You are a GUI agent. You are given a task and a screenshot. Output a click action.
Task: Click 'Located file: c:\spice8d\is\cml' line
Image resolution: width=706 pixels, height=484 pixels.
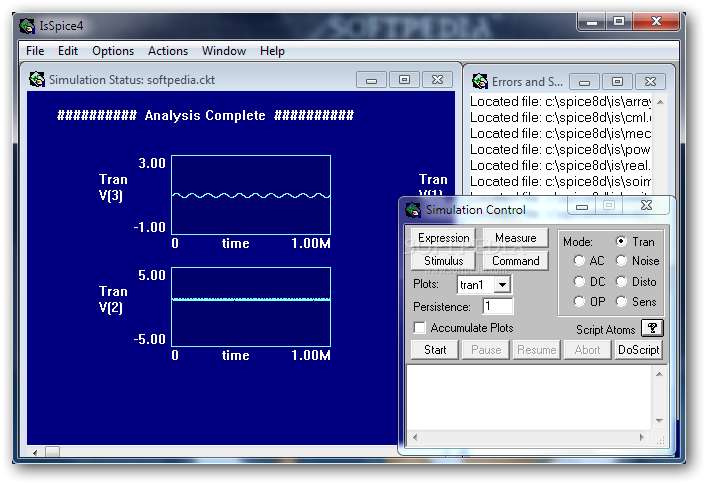(561, 118)
